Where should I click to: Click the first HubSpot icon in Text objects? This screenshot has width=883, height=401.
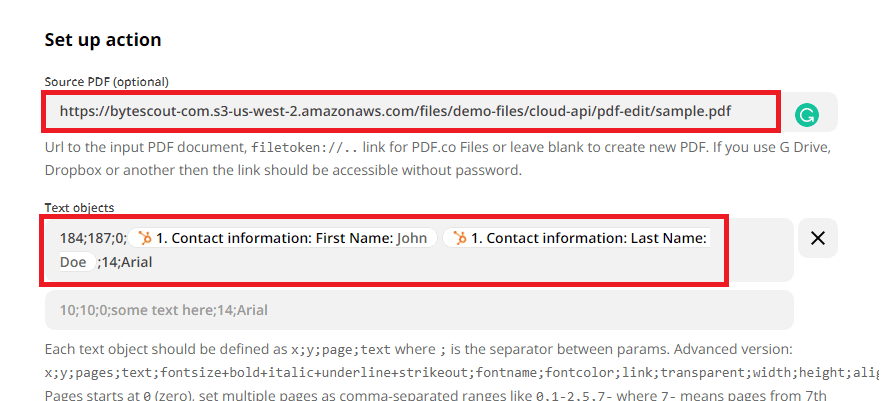[145, 238]
